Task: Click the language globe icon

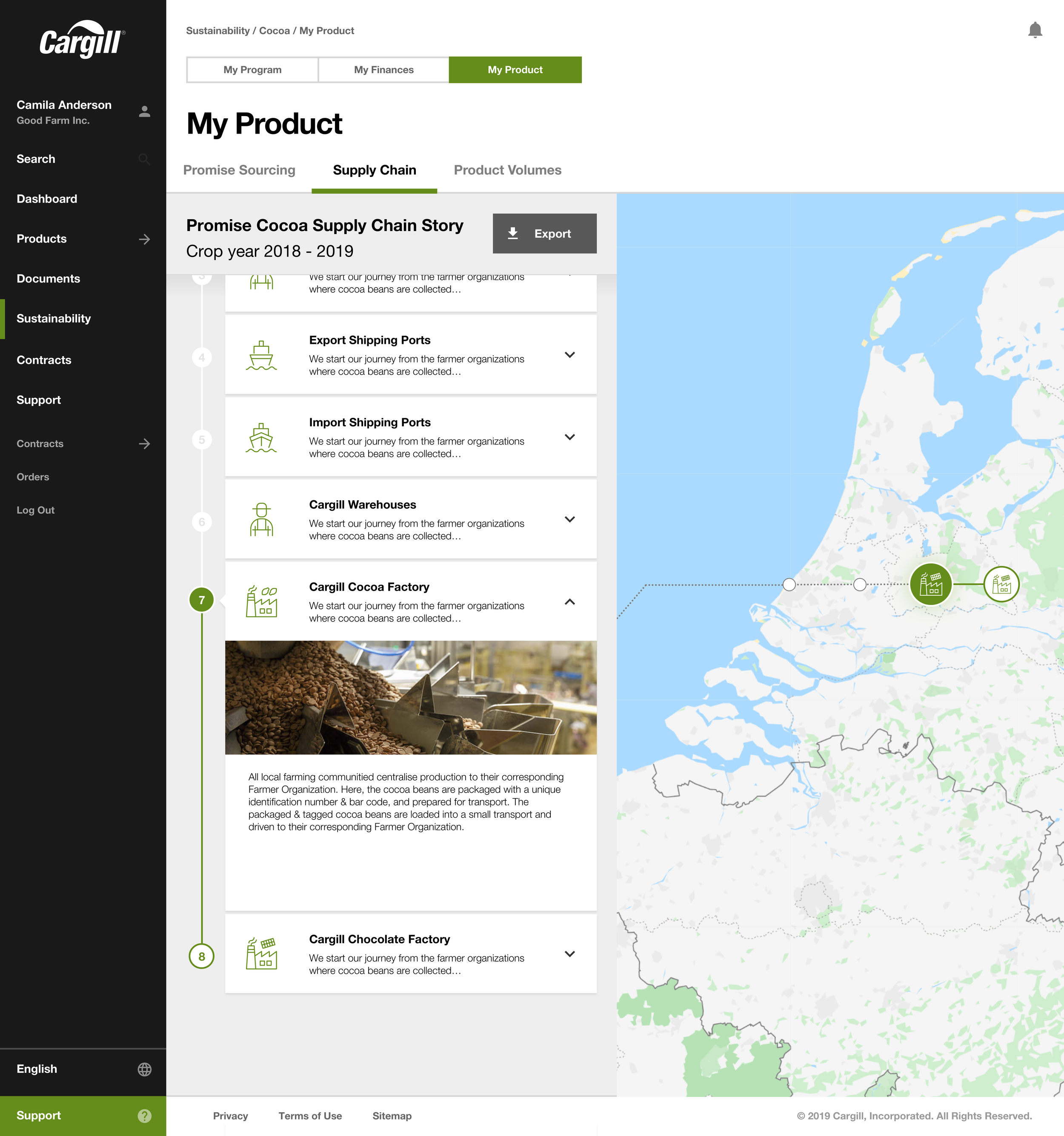Action: pos(145,1069)
